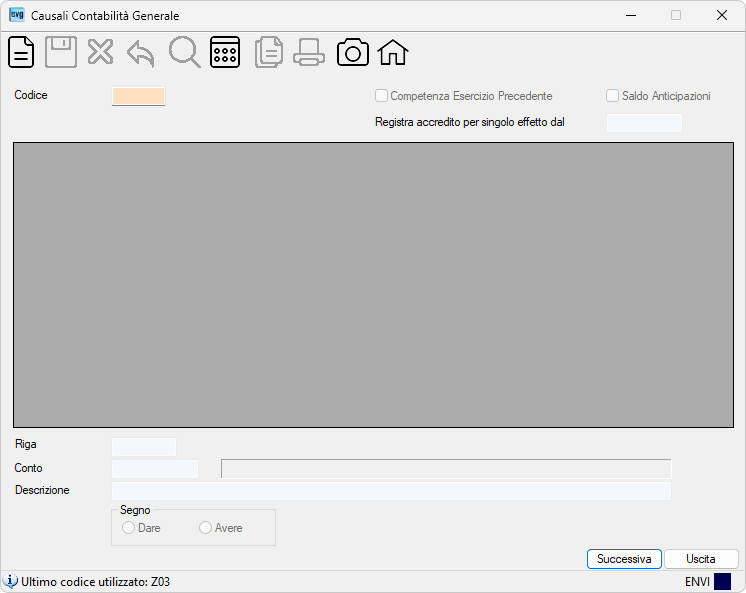Open search with the magnifying glass icon
The image size is (746, 593).
[185, 52]
